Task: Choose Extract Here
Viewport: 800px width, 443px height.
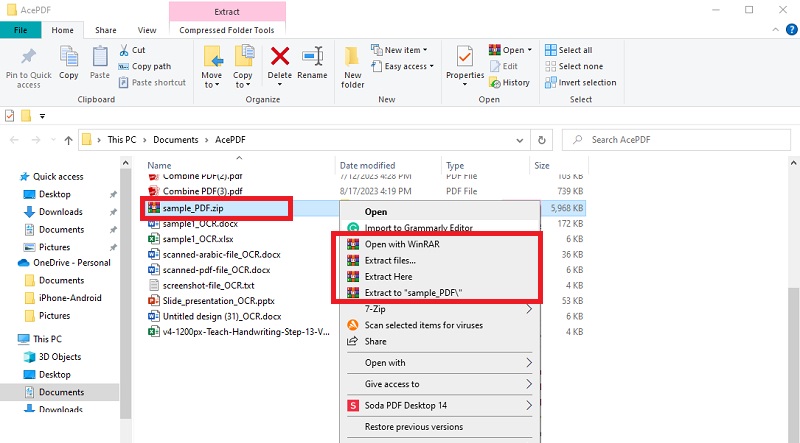Action: [440, 277]
